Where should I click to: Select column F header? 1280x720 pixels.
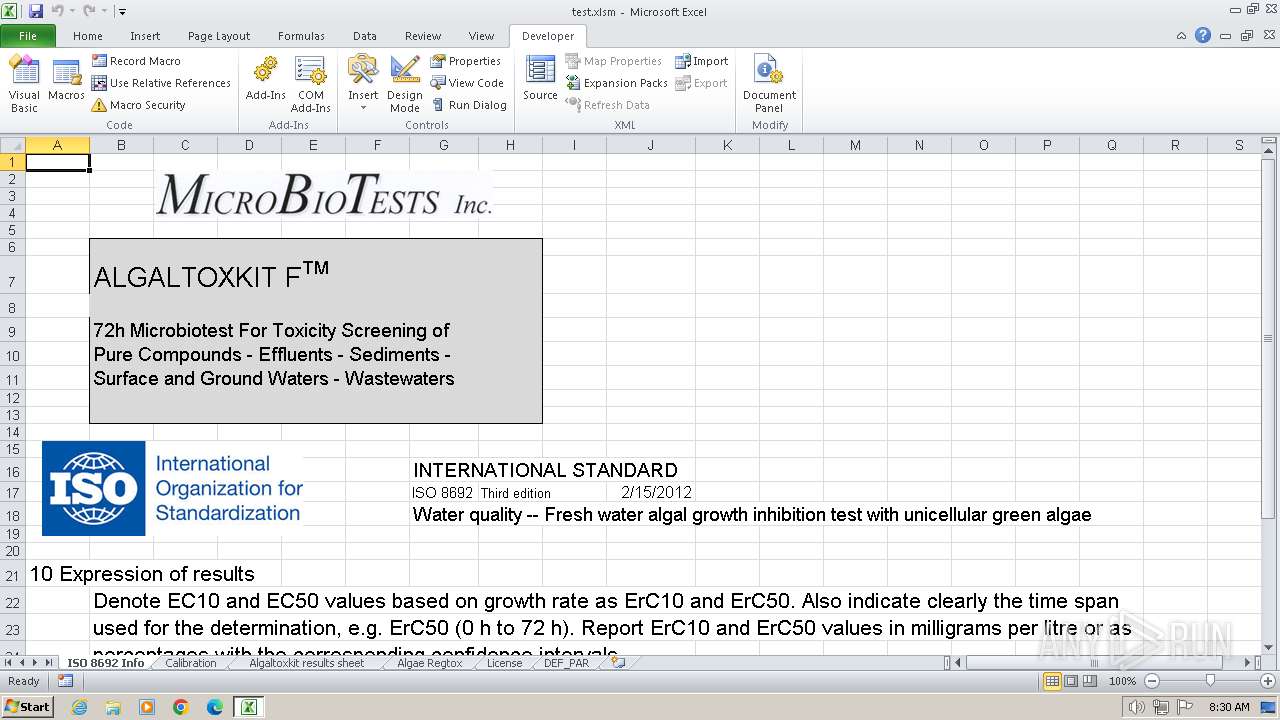377,145
